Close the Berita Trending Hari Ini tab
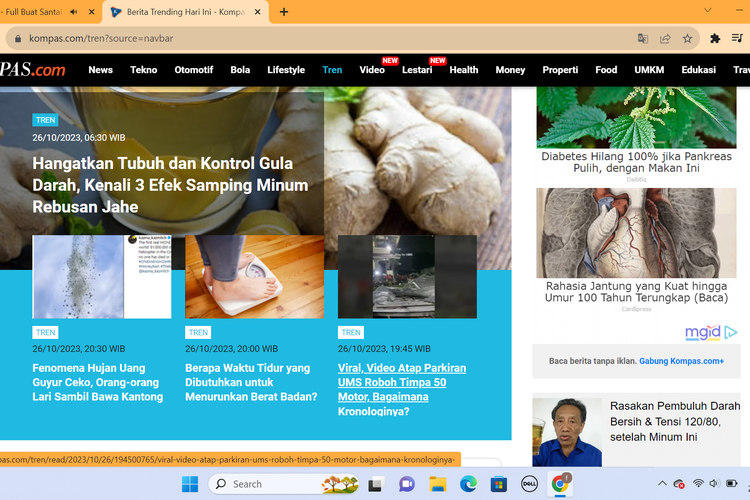 click(256, 12)
